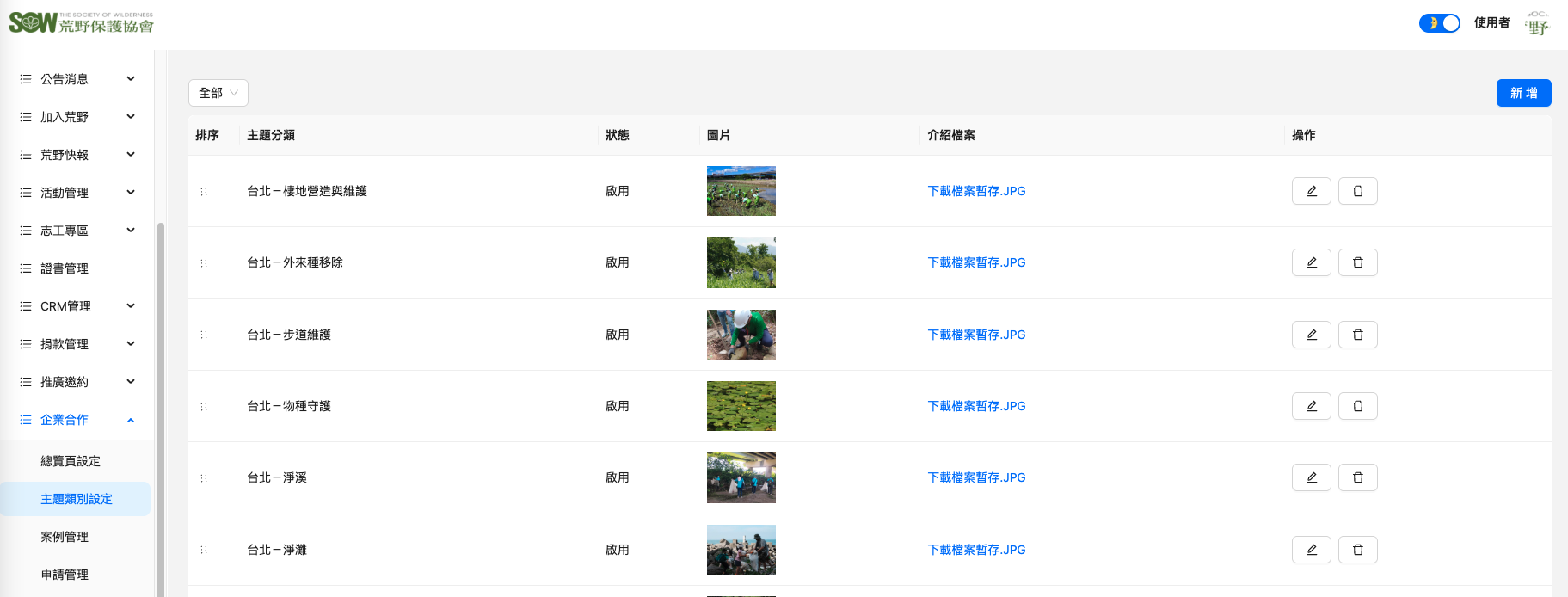The image size is (1568, 597).
Task: Click trash icon for 台北－淨灘 row
Action: coord(1357,550)
